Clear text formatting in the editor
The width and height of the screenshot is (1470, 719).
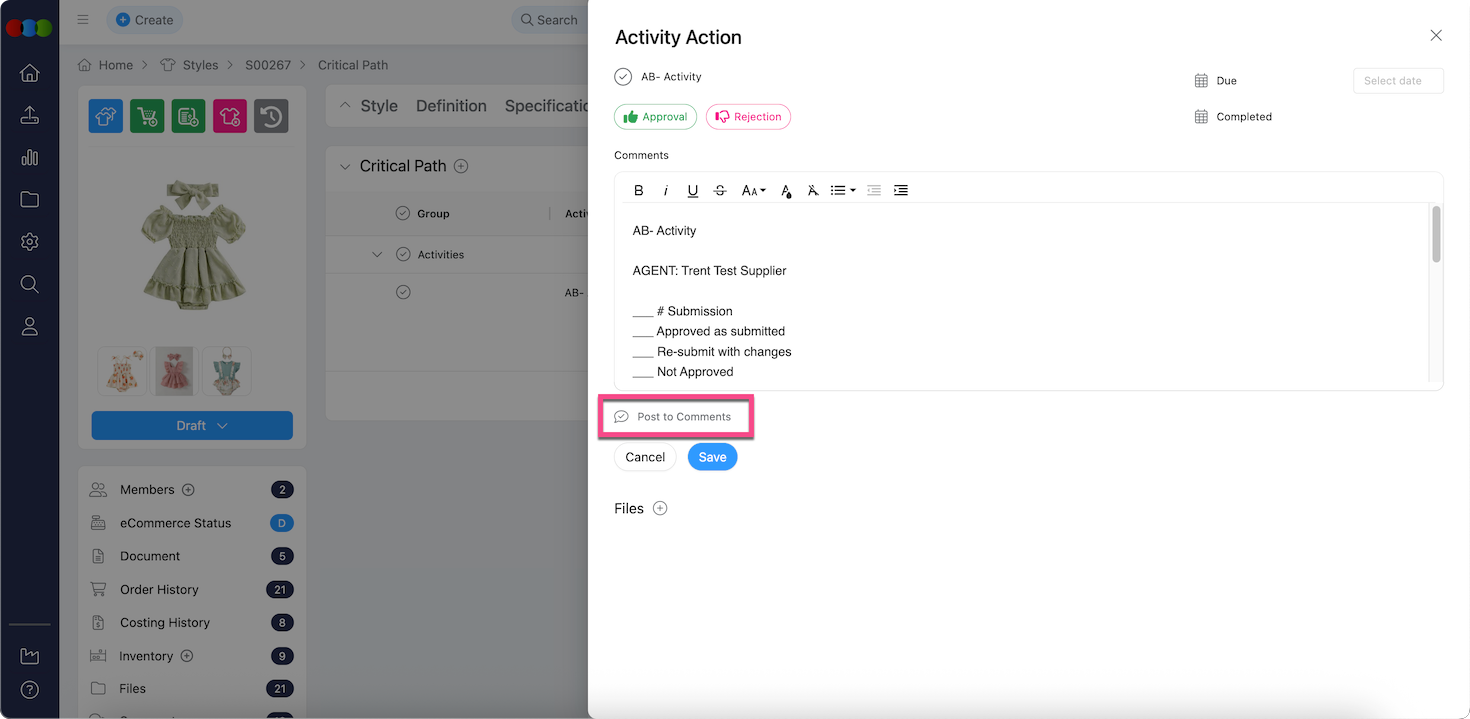click(x=812, y=190)
